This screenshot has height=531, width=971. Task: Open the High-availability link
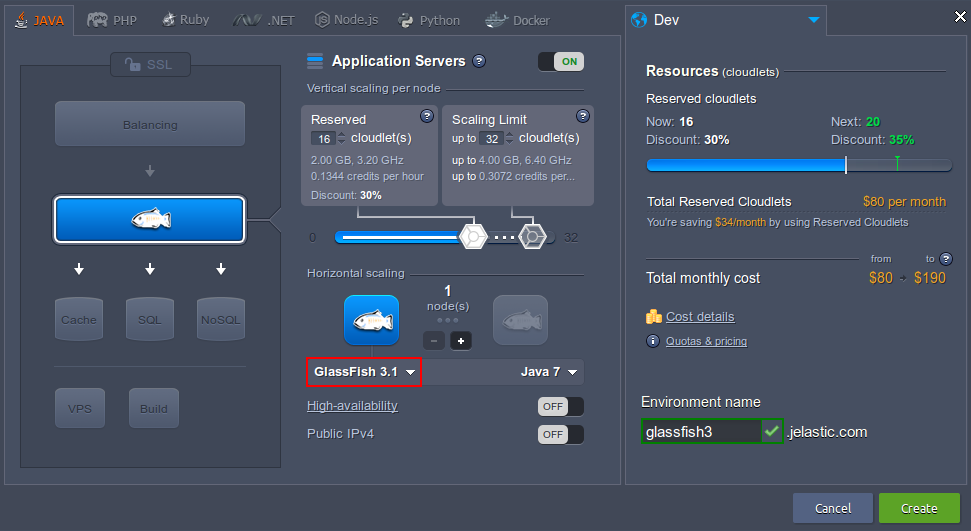pyautogui.click(x=352, y=406)
